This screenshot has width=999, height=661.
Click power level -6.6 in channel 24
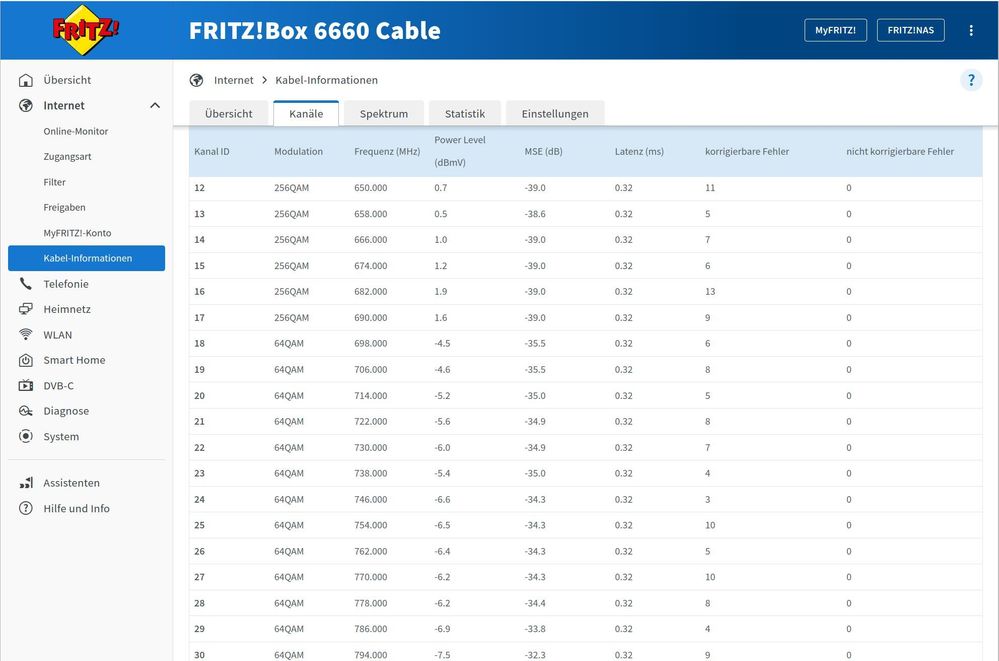[442, 499]
